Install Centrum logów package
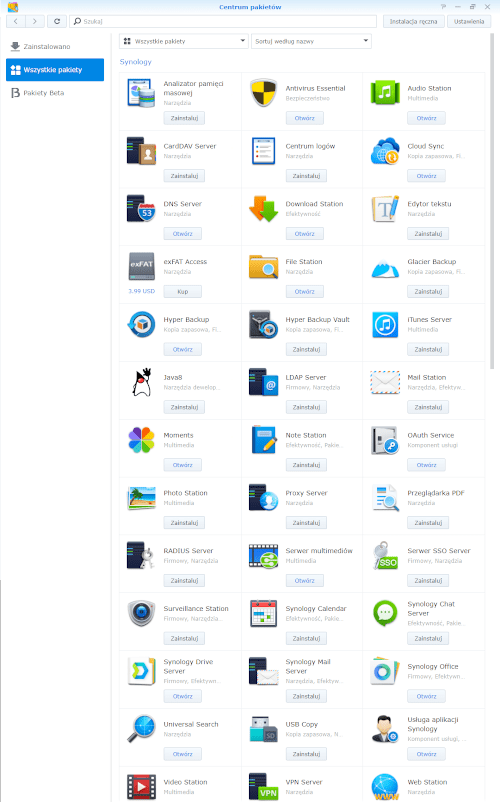 306,176
